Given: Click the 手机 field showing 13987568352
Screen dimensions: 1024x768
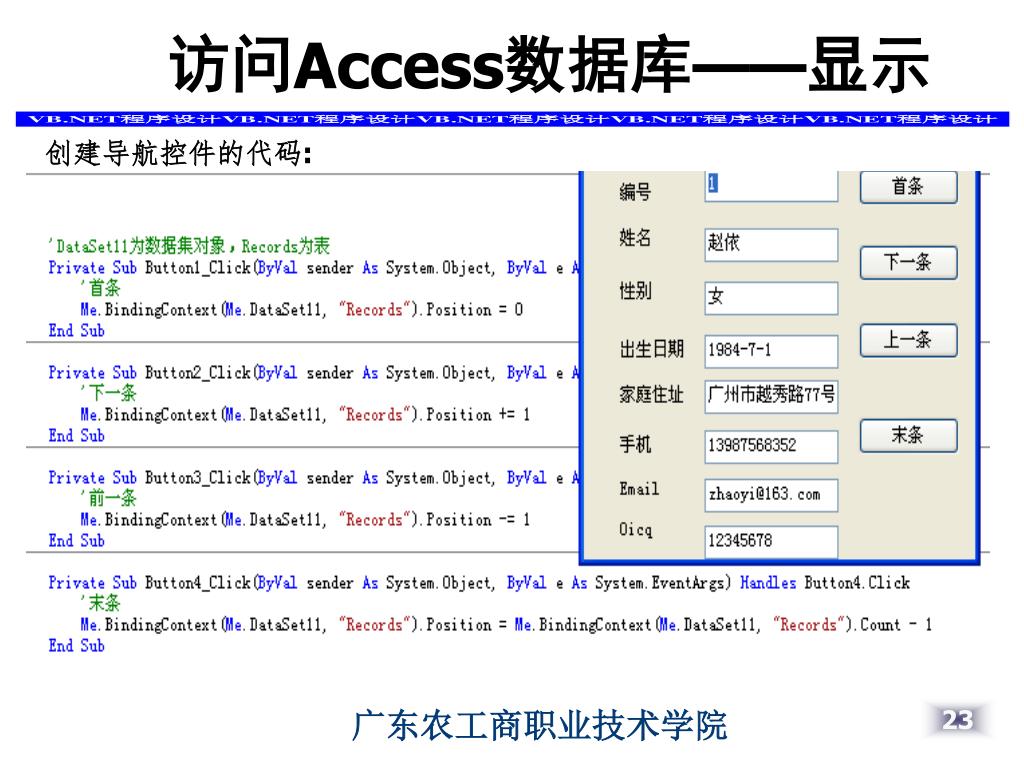Looking at the screenshot, I should (771, 447).
